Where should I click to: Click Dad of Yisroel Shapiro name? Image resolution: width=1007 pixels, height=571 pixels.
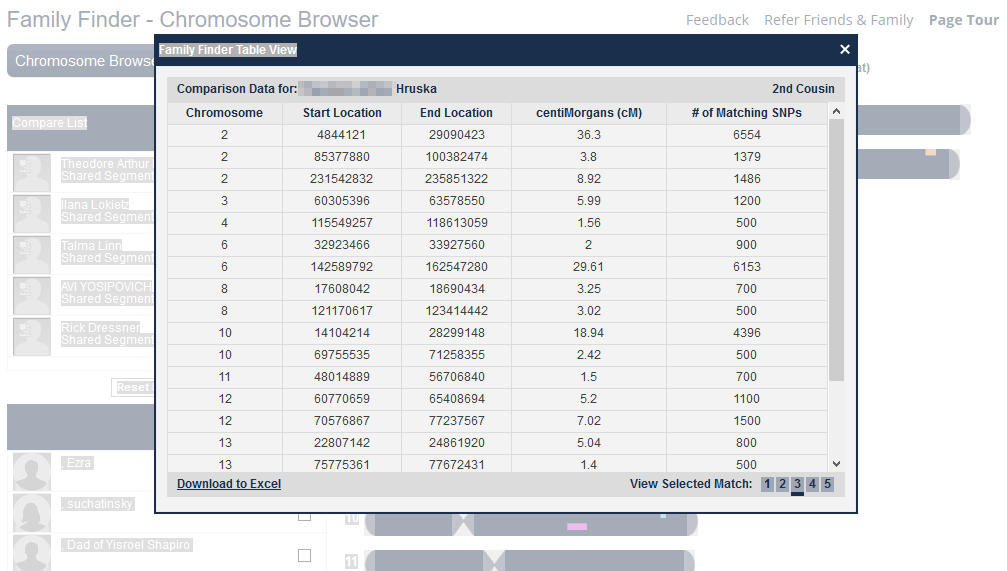click(128, 545)
